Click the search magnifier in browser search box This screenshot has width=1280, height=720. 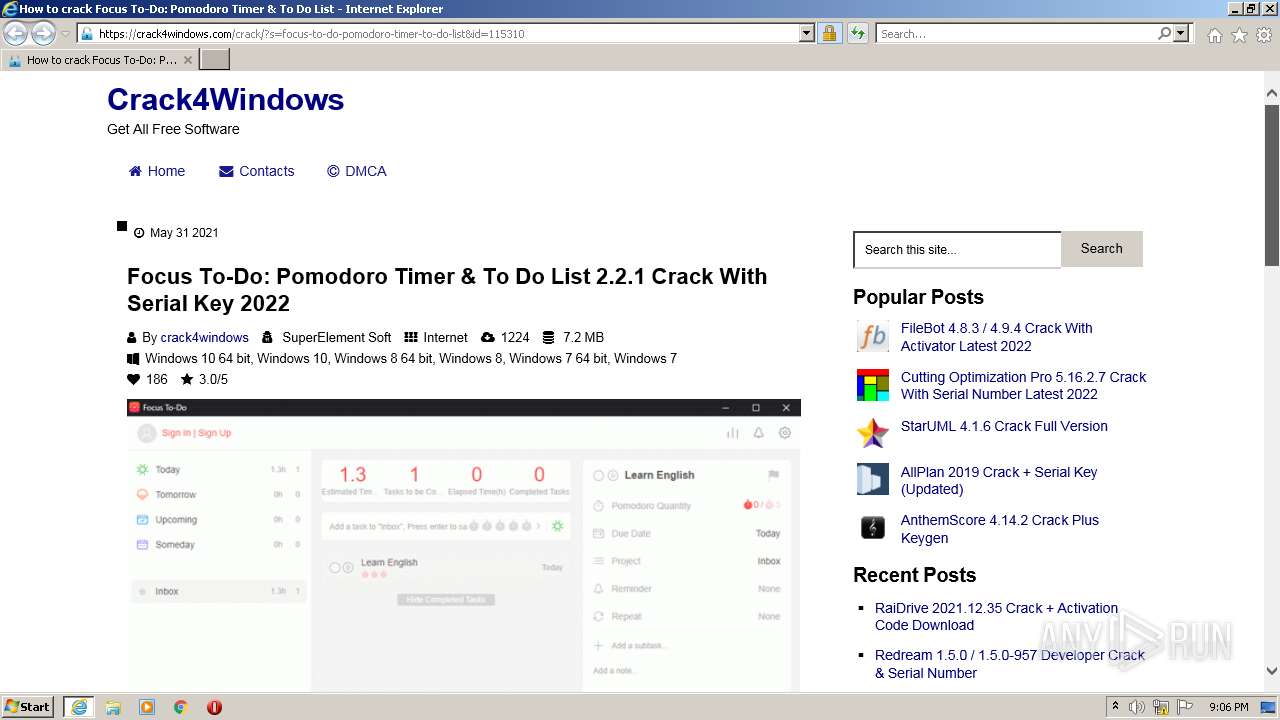pos(1164,33)
